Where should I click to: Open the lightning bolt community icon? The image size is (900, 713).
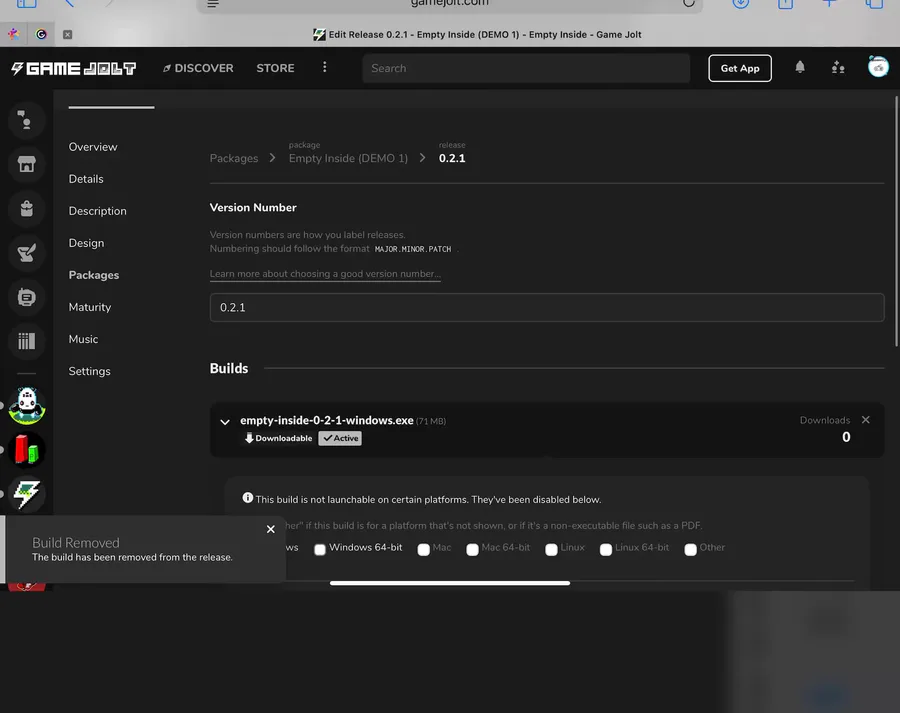coord(26,494)
